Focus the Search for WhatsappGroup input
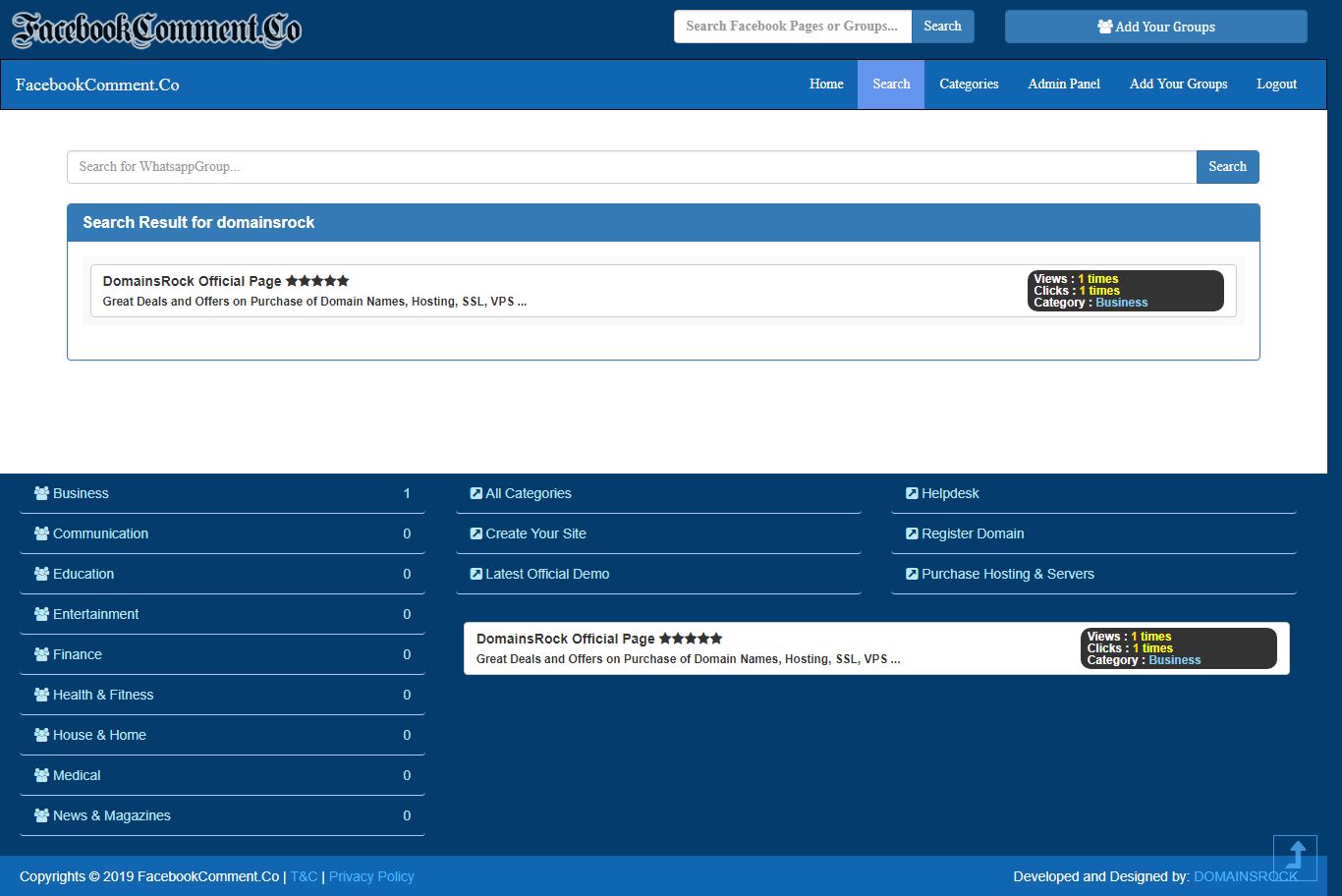This screenshot has width=1342, height=896. (x=632, y=167)
